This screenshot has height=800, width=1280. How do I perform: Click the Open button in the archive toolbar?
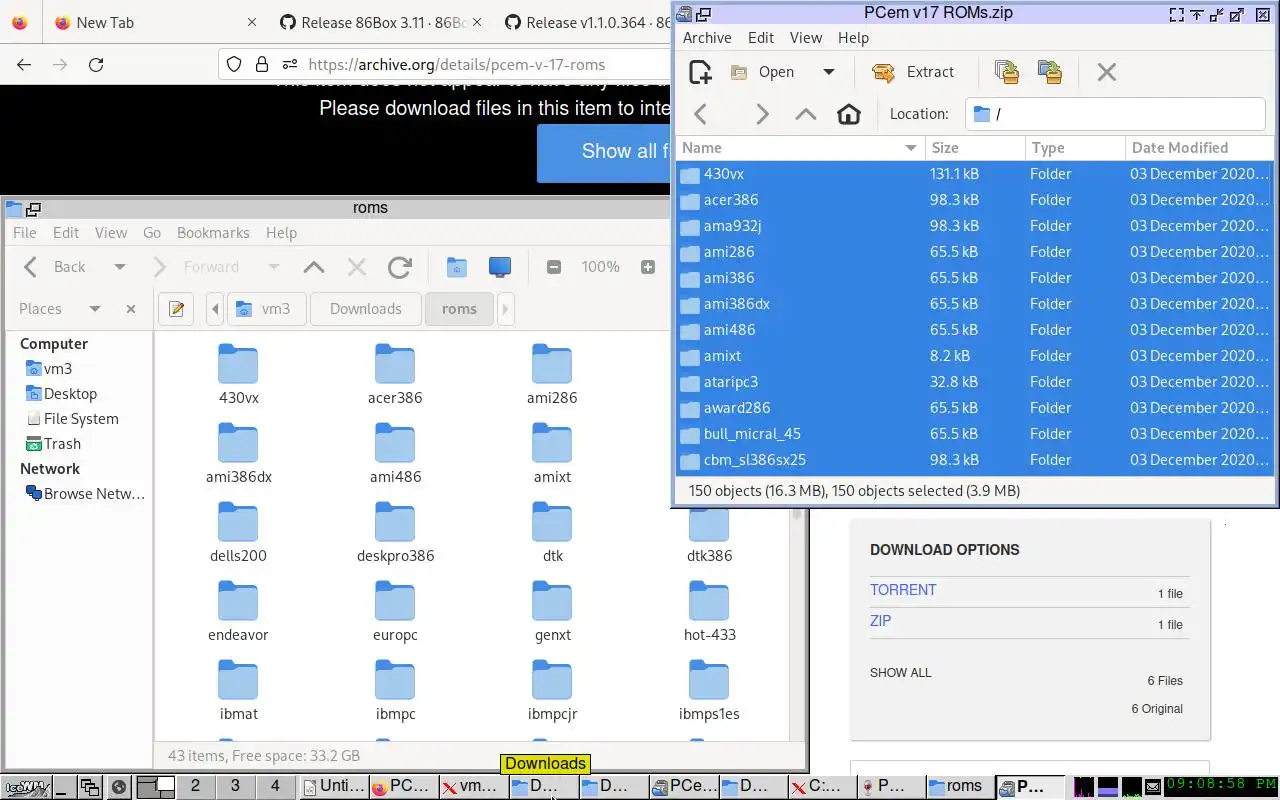pos(763,72)
